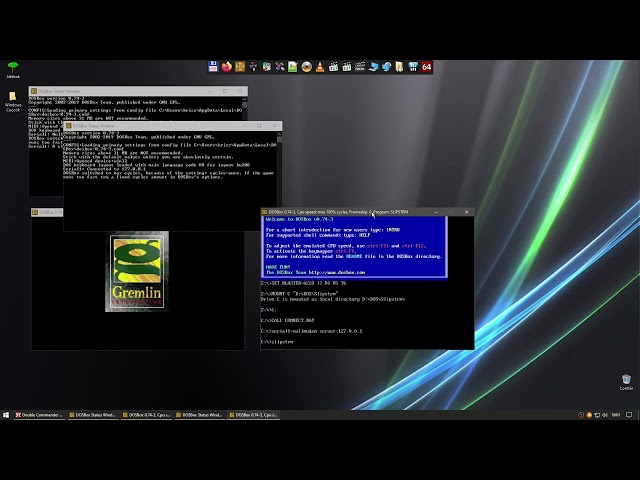640x480 pixels.
Task: Click the 'SET BLASTER=A220' command line
Action: (303, 283)
